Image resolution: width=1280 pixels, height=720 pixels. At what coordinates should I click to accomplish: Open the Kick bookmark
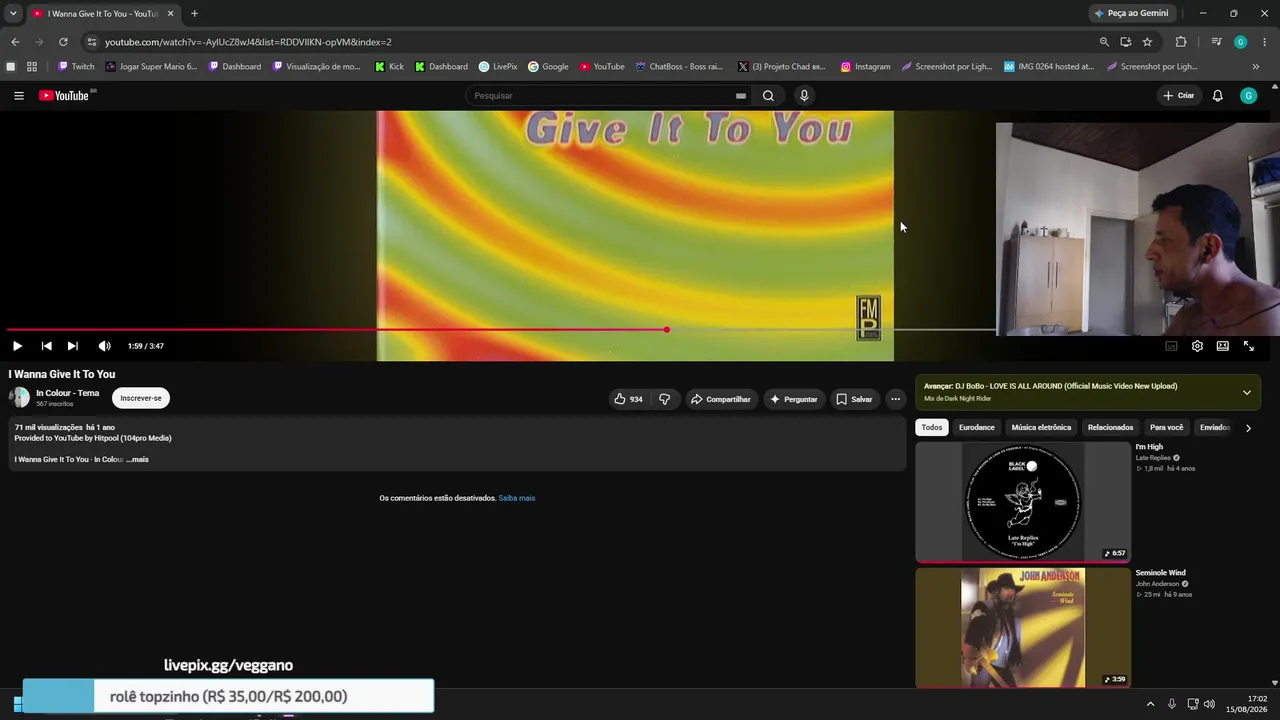tap(389, 67)
